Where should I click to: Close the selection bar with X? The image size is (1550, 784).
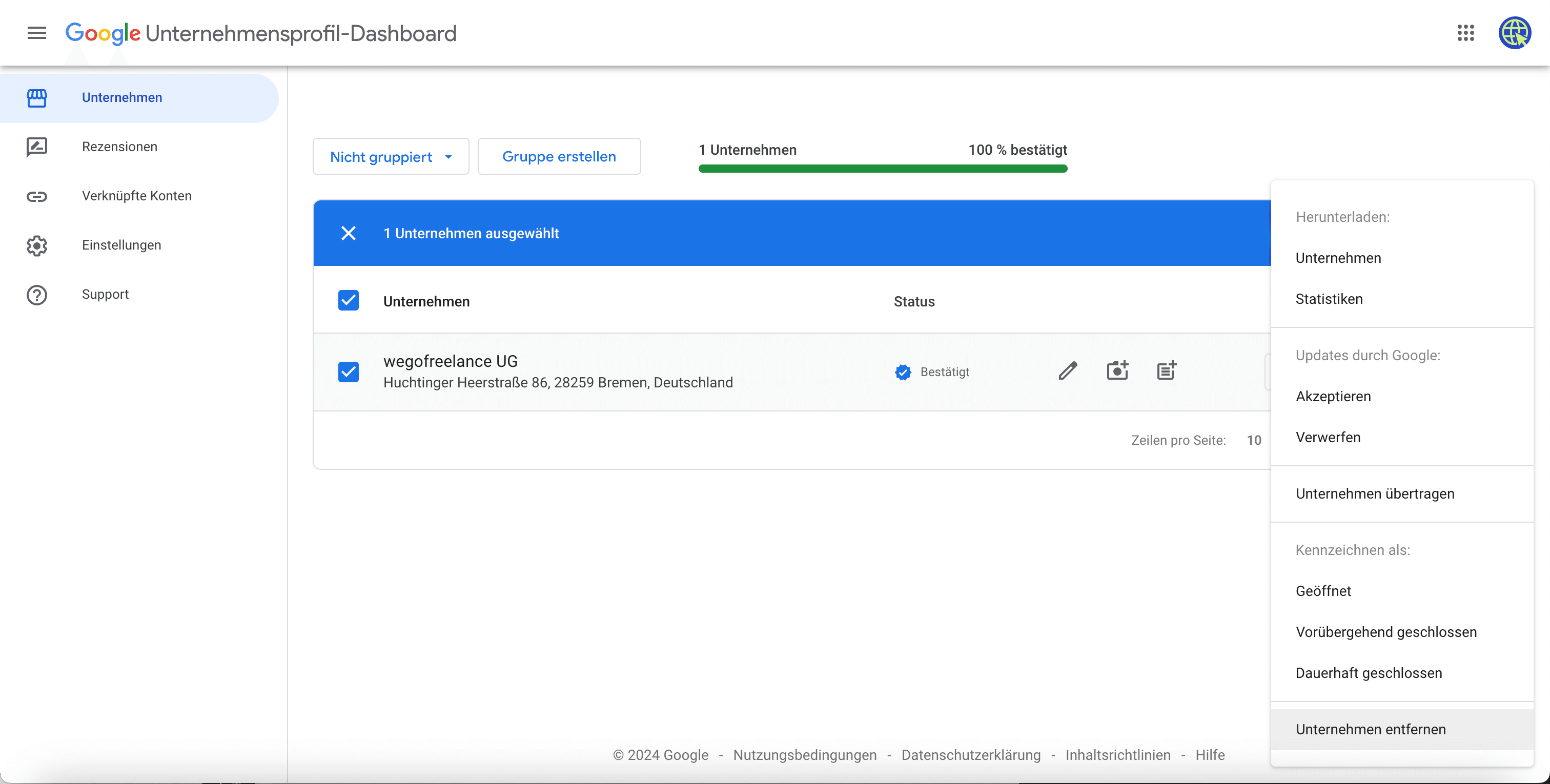[x=349, y=233]
